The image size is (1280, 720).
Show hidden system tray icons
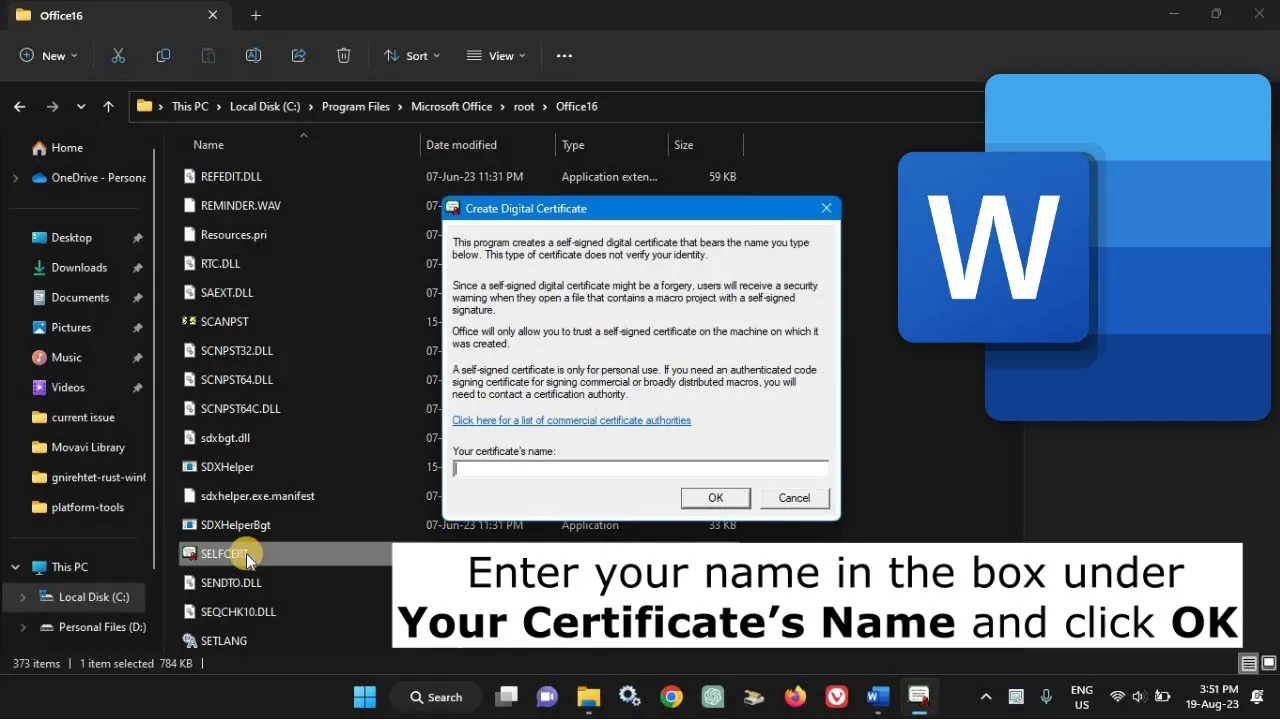click(986, 697)
